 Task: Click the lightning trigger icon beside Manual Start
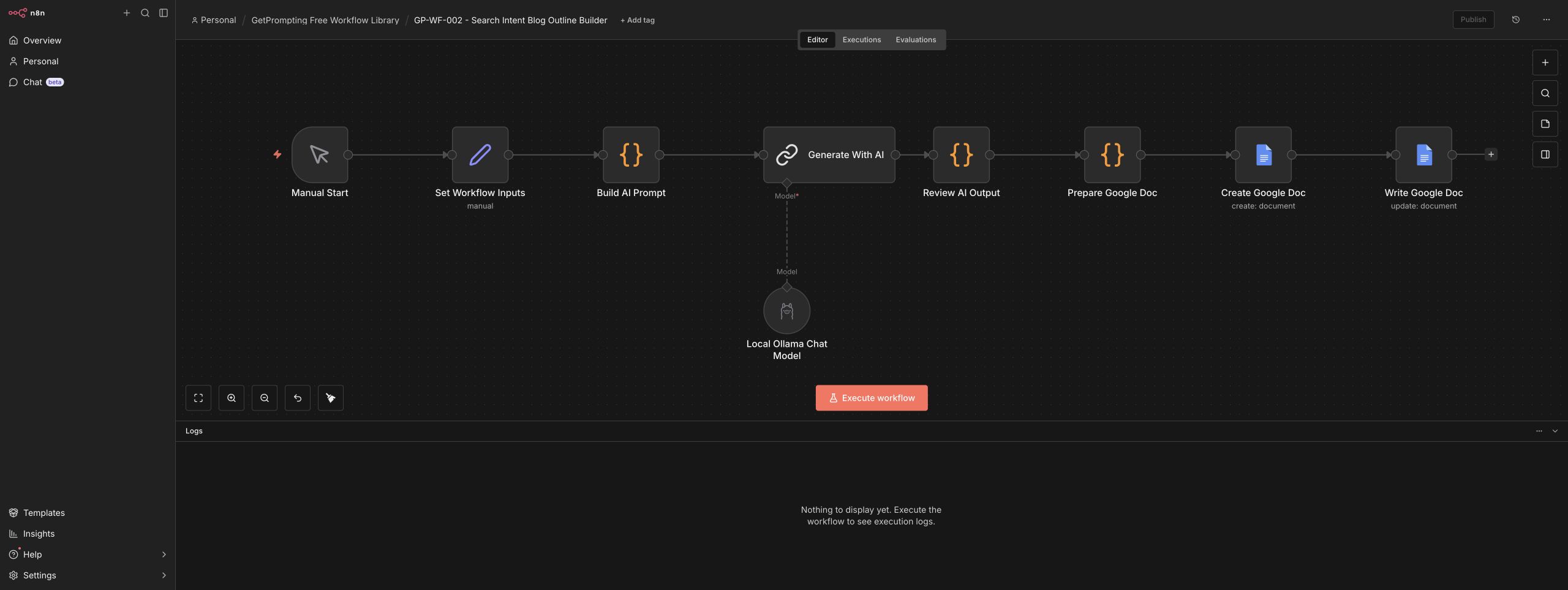point(277,154)
